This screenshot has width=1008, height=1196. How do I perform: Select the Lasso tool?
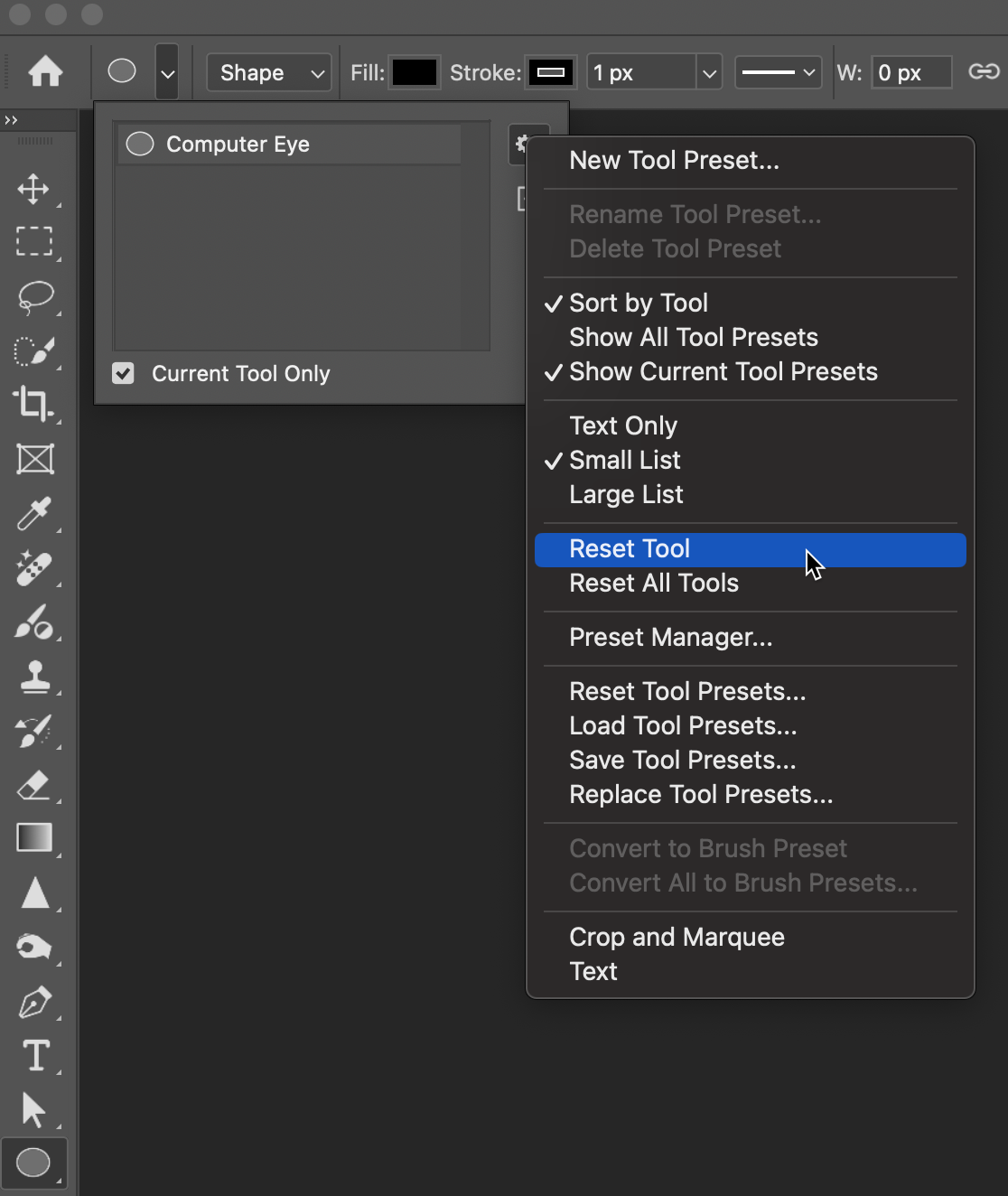coord(34,298)
